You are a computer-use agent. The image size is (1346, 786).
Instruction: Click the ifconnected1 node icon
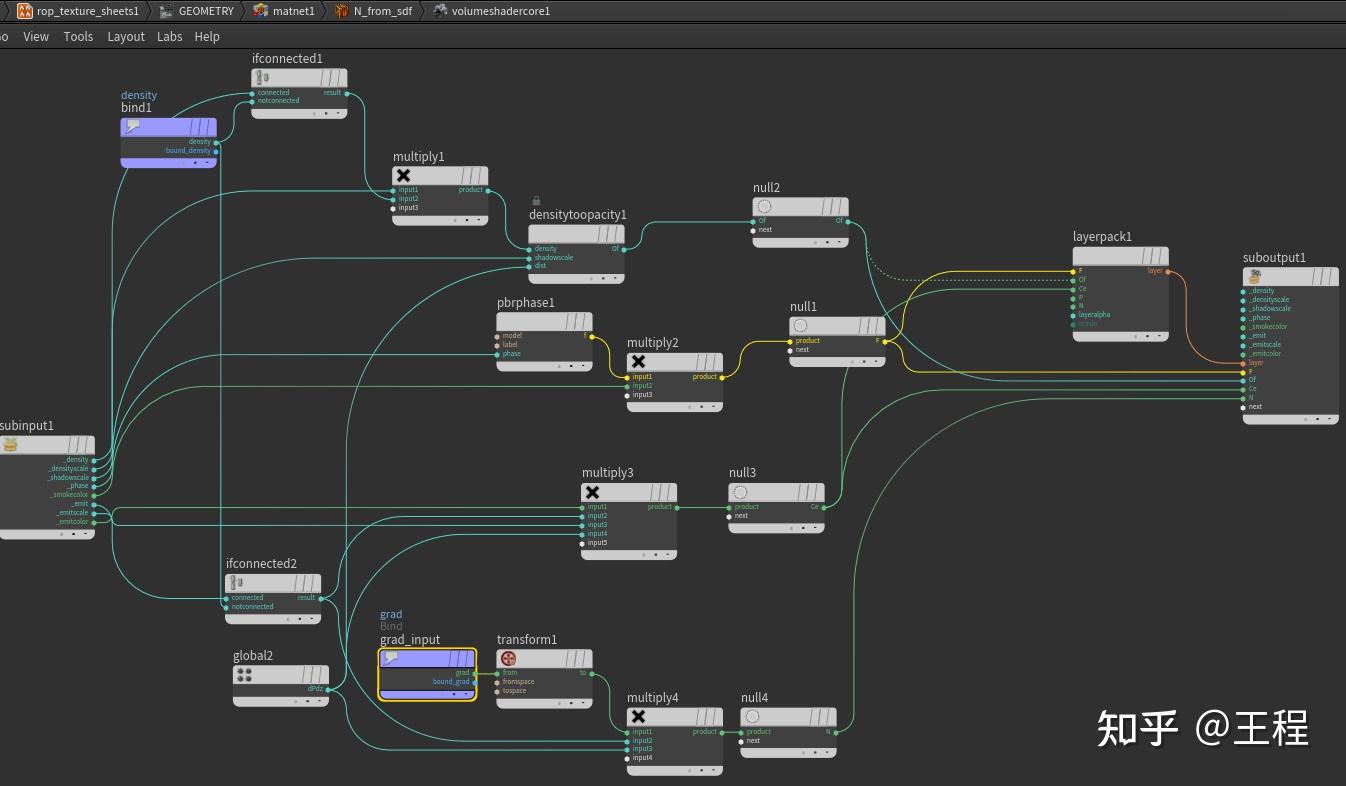[263, 78]
